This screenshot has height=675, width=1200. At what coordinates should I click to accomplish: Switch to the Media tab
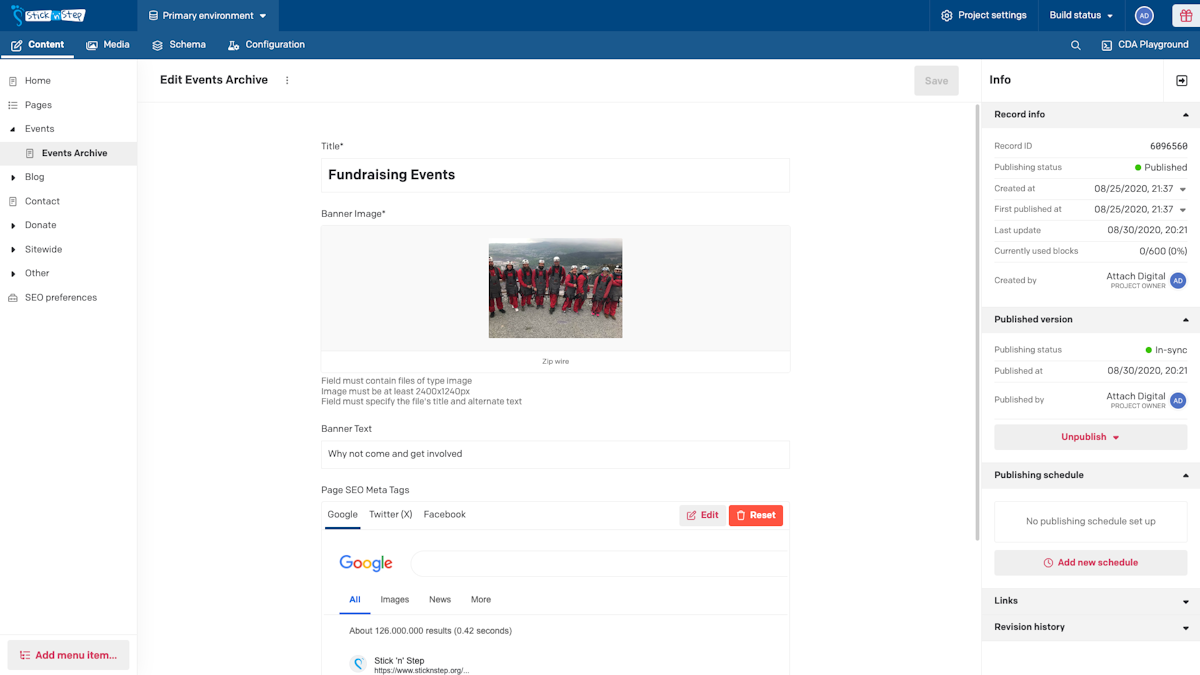tap(108, 45)
